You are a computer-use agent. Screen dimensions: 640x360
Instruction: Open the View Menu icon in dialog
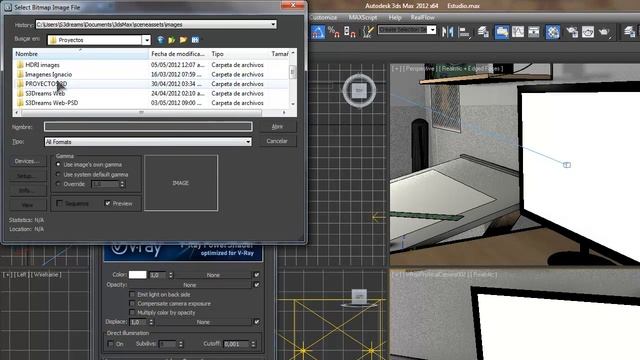[195, 40]
